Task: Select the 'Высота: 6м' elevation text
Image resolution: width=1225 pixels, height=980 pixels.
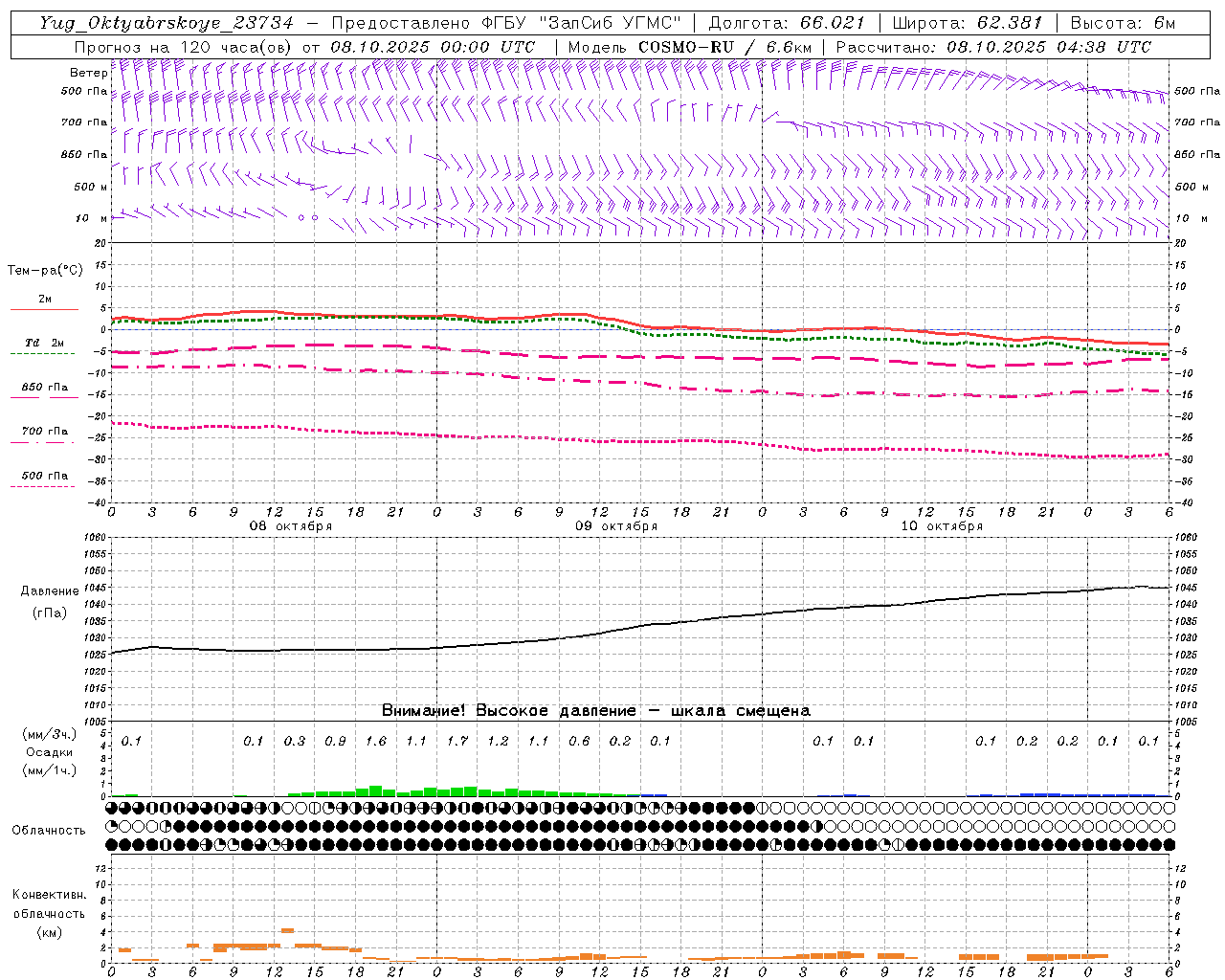Action: [1123, 23]
